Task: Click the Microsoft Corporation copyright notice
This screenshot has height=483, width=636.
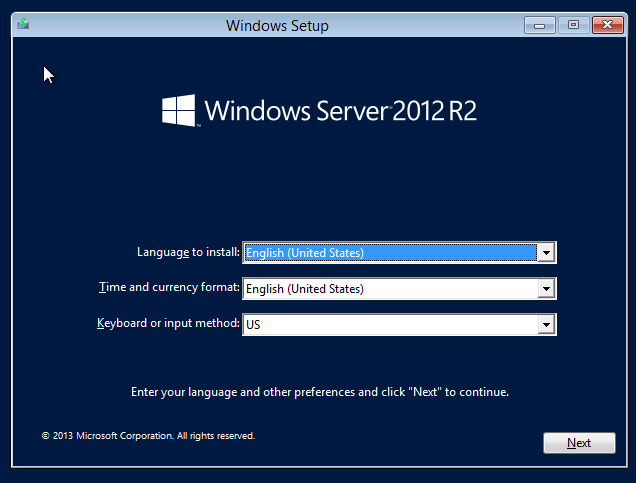Action: [x=148, y=436]
